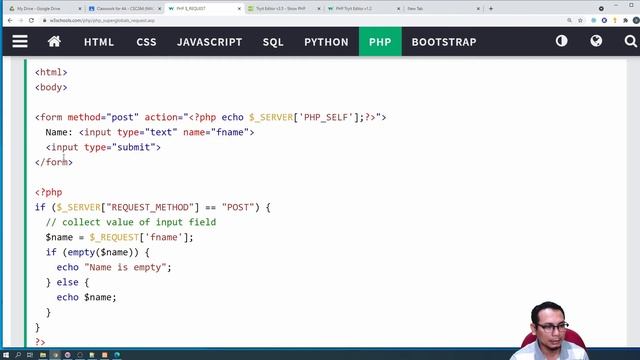Open File Explorer from taskbar
The image size is (640, 360).
[x=42, y=355]
